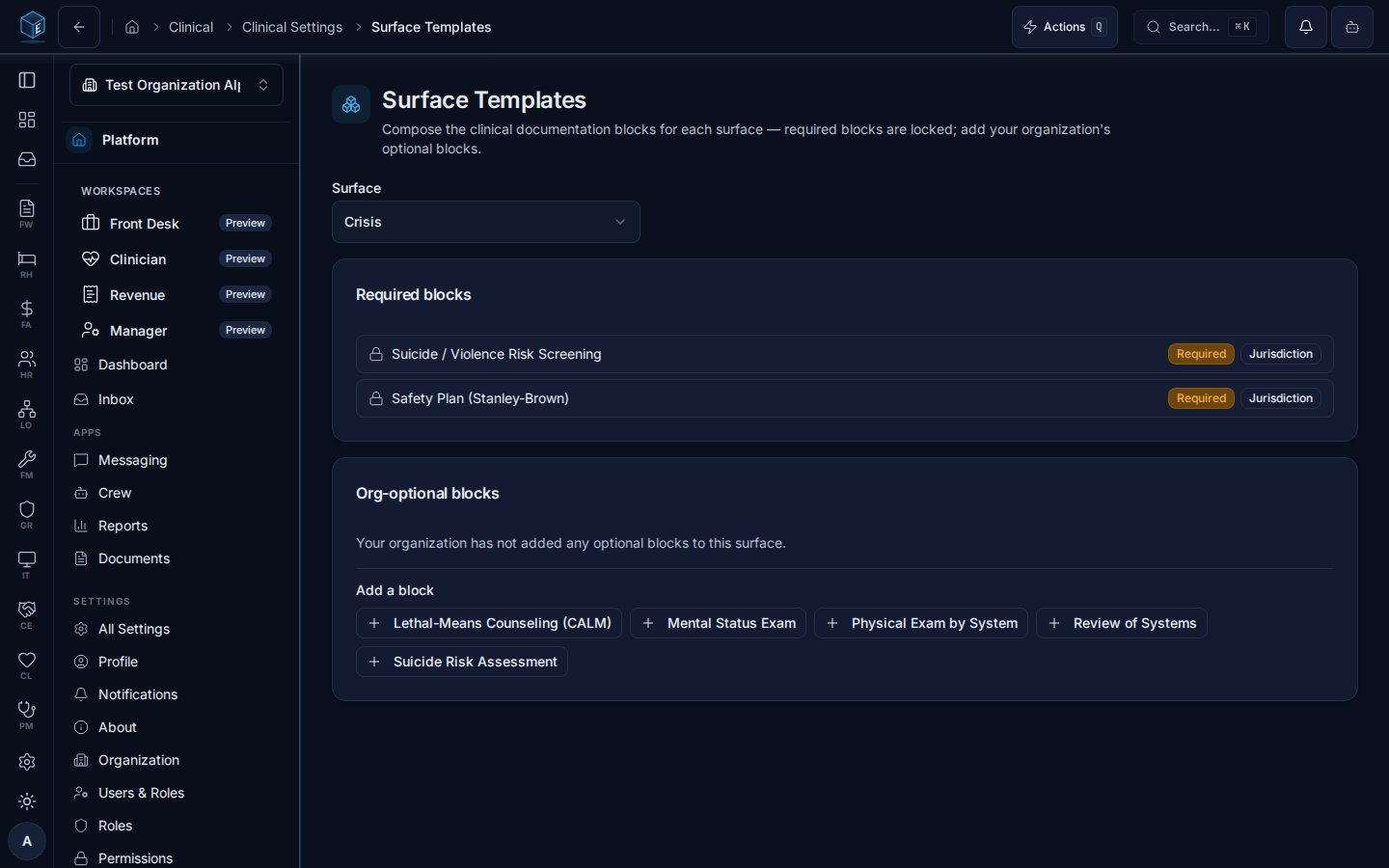The image size is (1389, 868).
Task: Open Platform in sidebar
Action: point(177,140)
